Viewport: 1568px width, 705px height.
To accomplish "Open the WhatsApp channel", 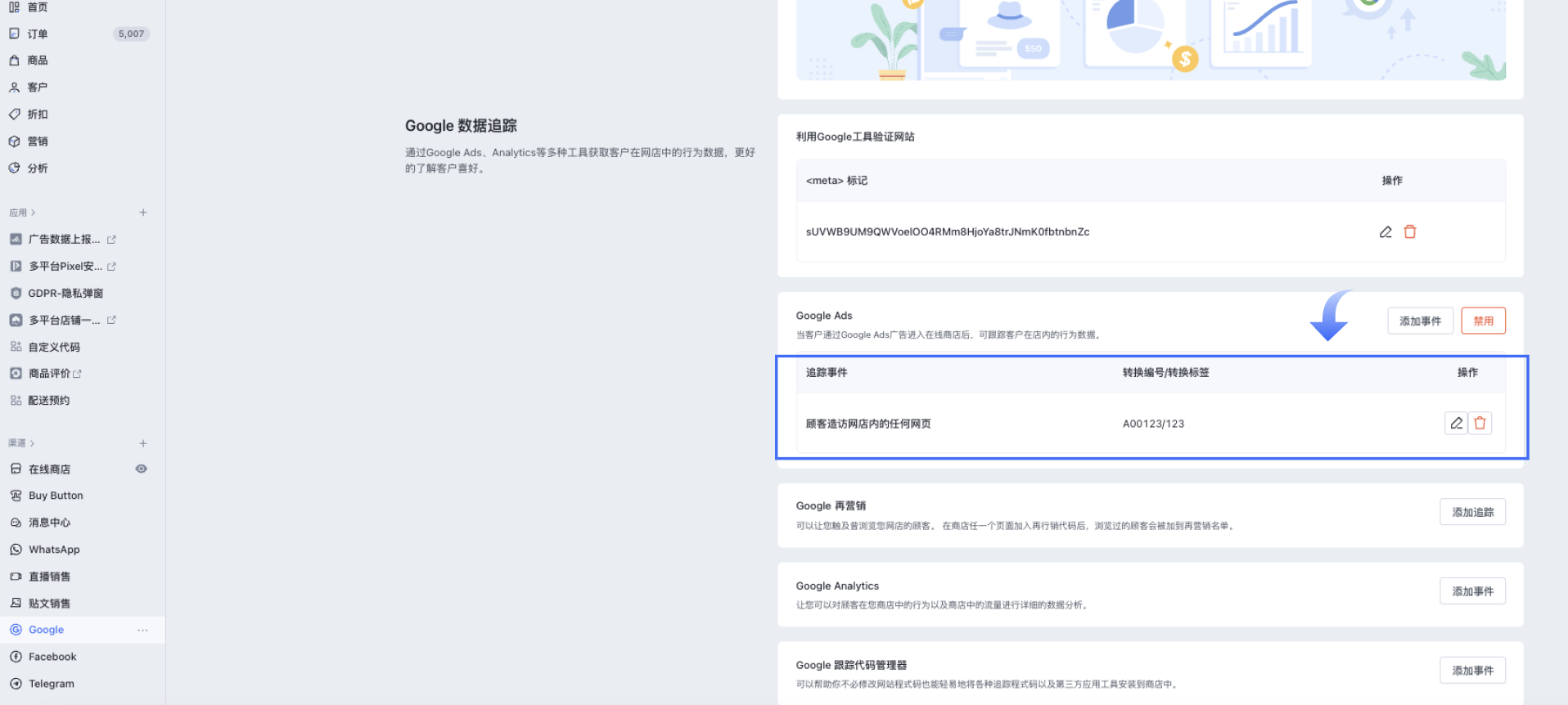I will [x=54, y=550].
